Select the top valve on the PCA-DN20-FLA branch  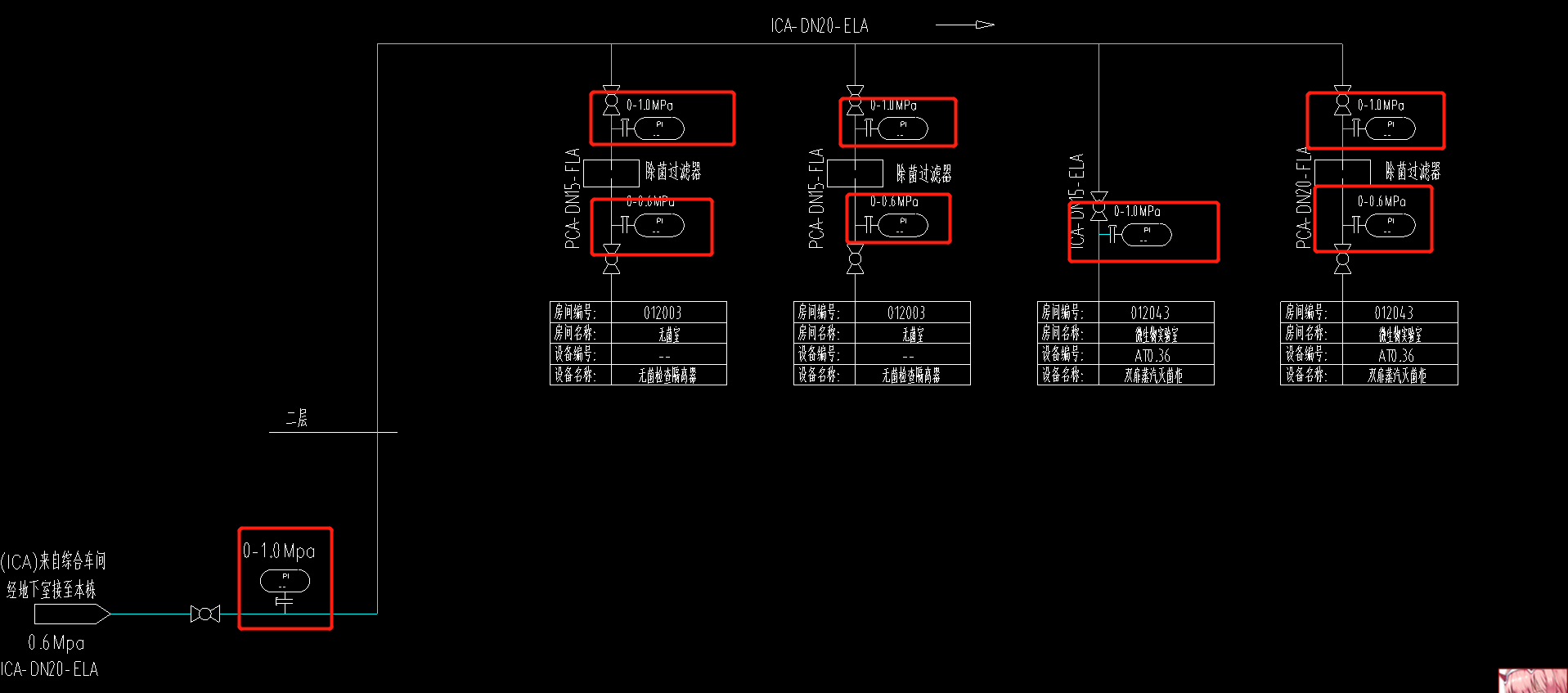(x=1342, y=100)
